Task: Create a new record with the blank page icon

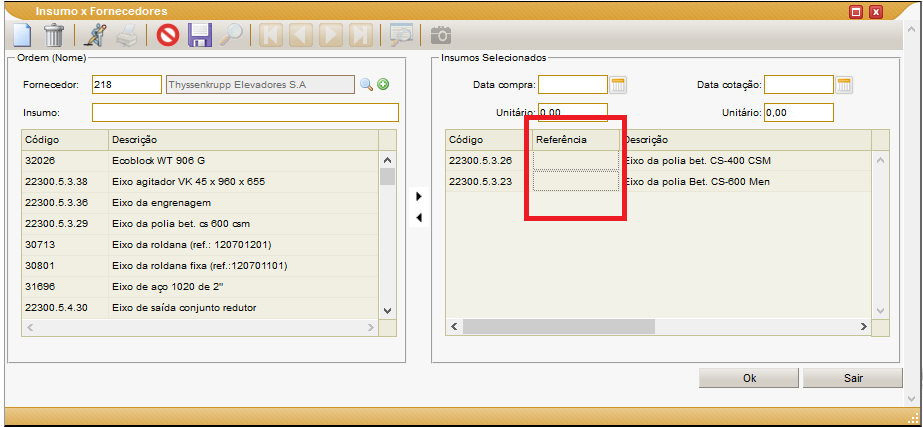Action: click(x=22, y=35)
